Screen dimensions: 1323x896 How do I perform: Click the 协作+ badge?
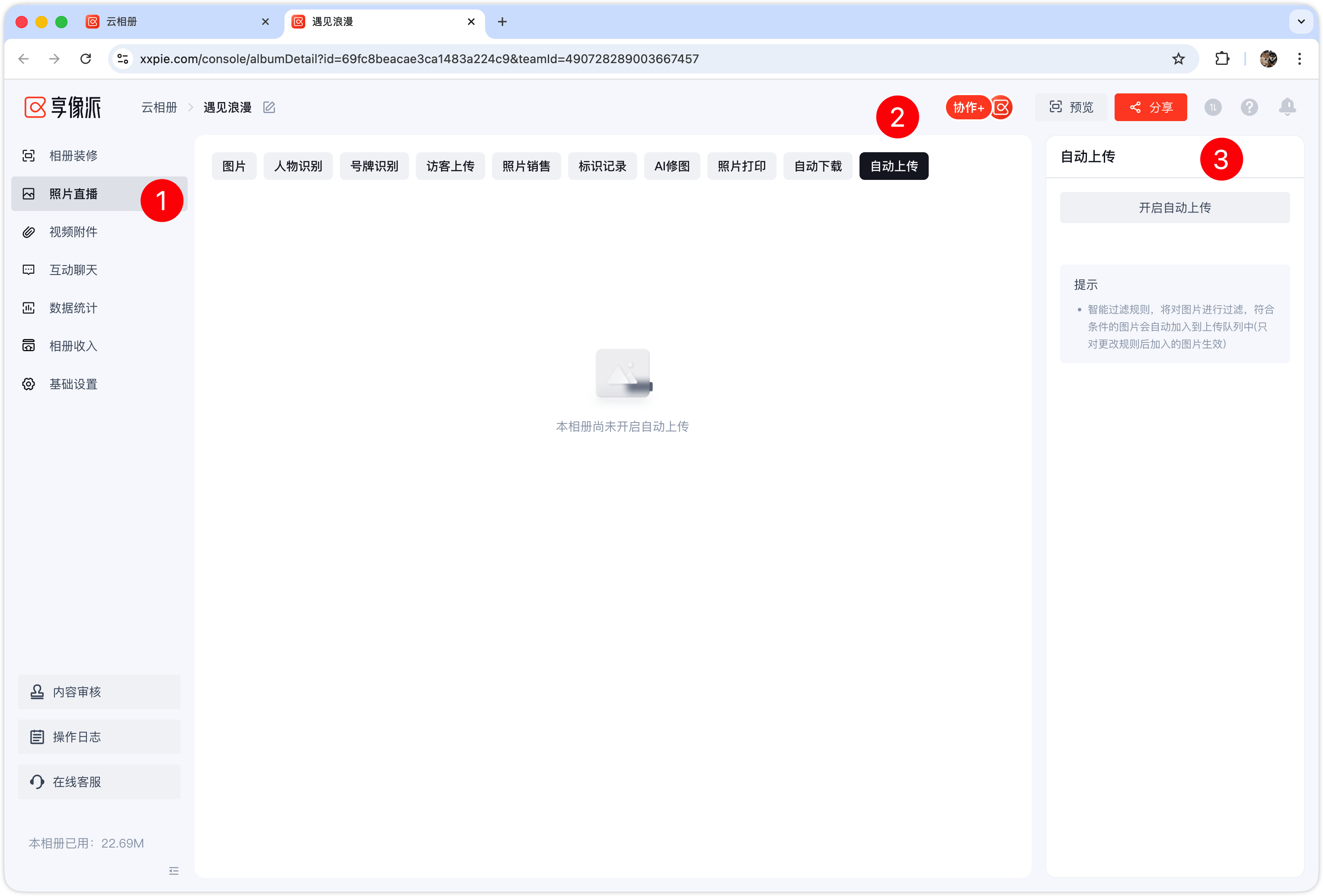click(968, 107)
